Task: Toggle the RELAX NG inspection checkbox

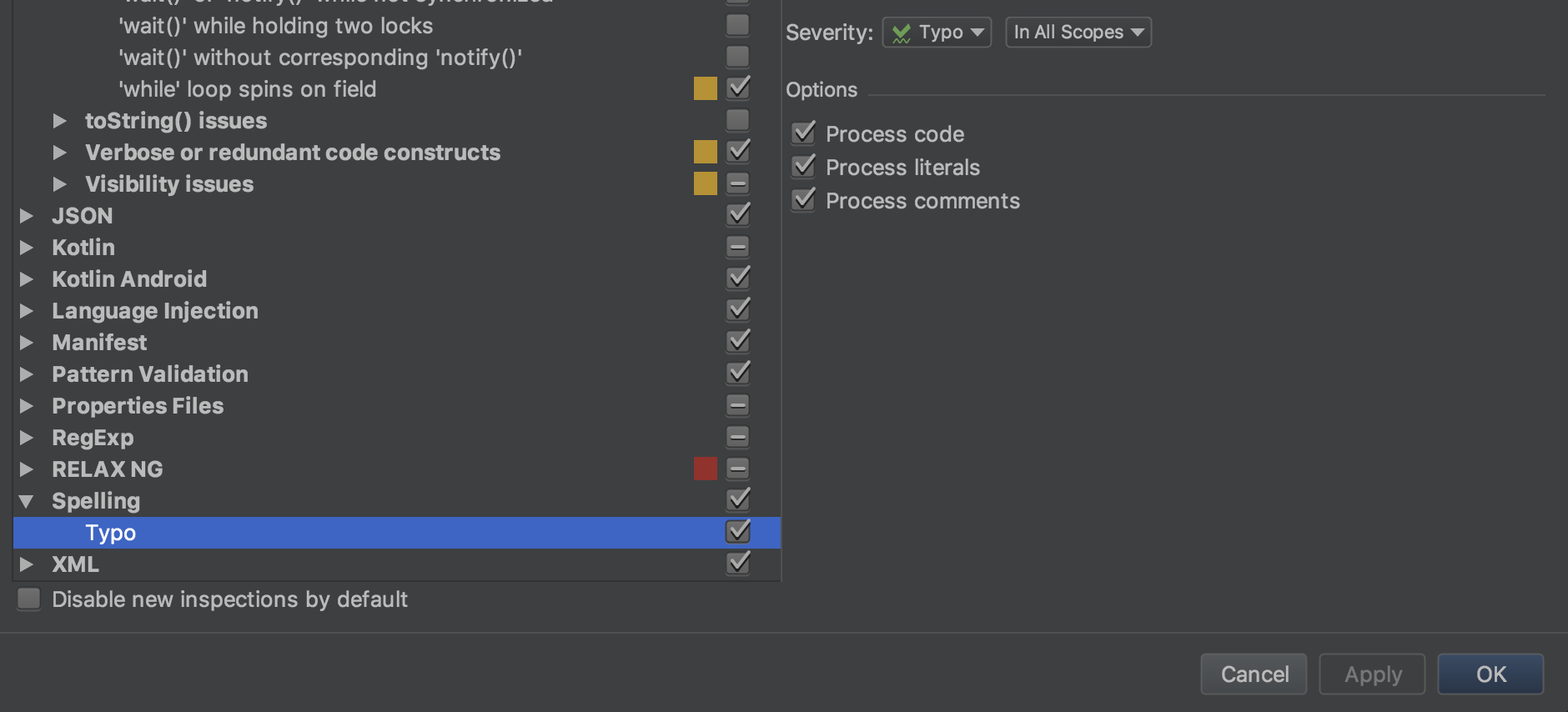Action: click(x=737, y=468)
